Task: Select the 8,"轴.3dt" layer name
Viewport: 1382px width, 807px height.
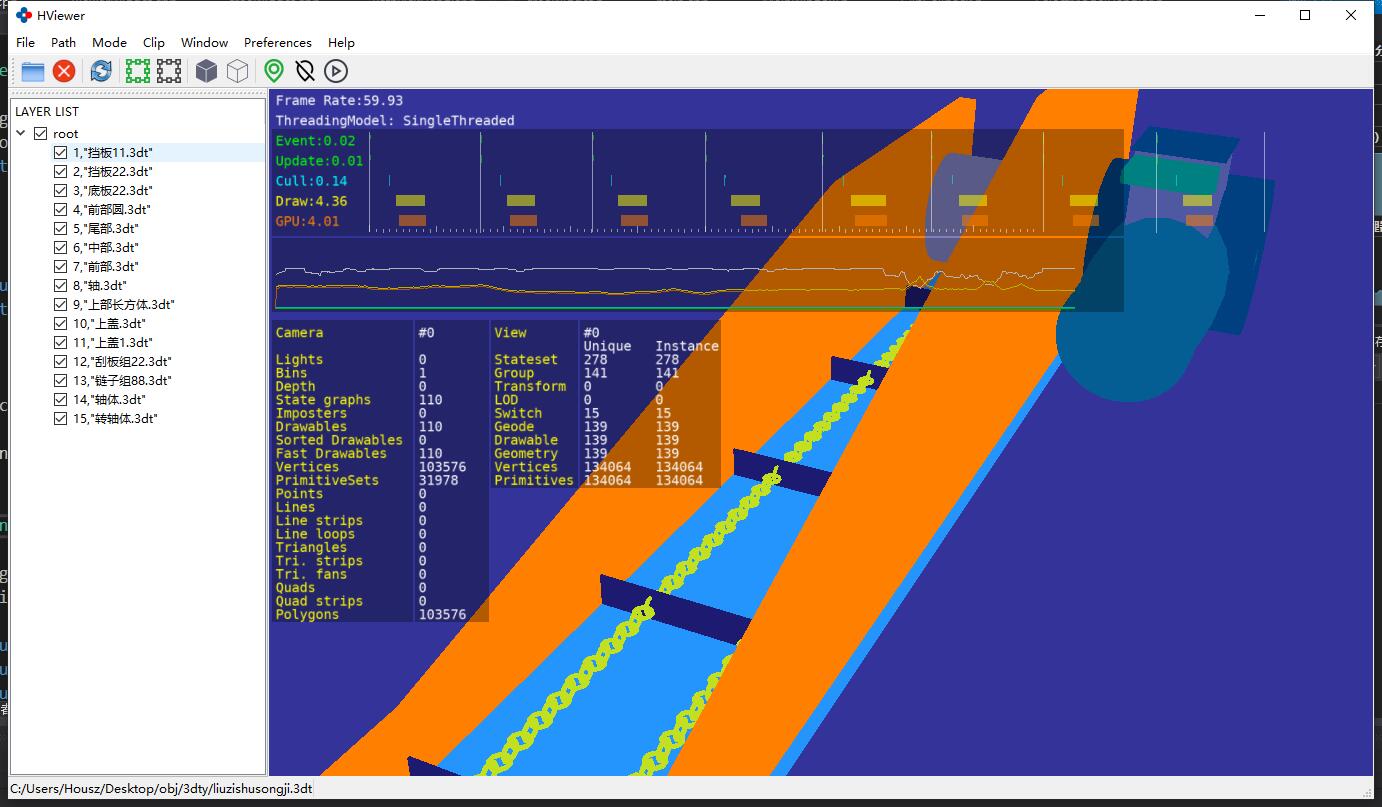Action: tap(99, 285)
